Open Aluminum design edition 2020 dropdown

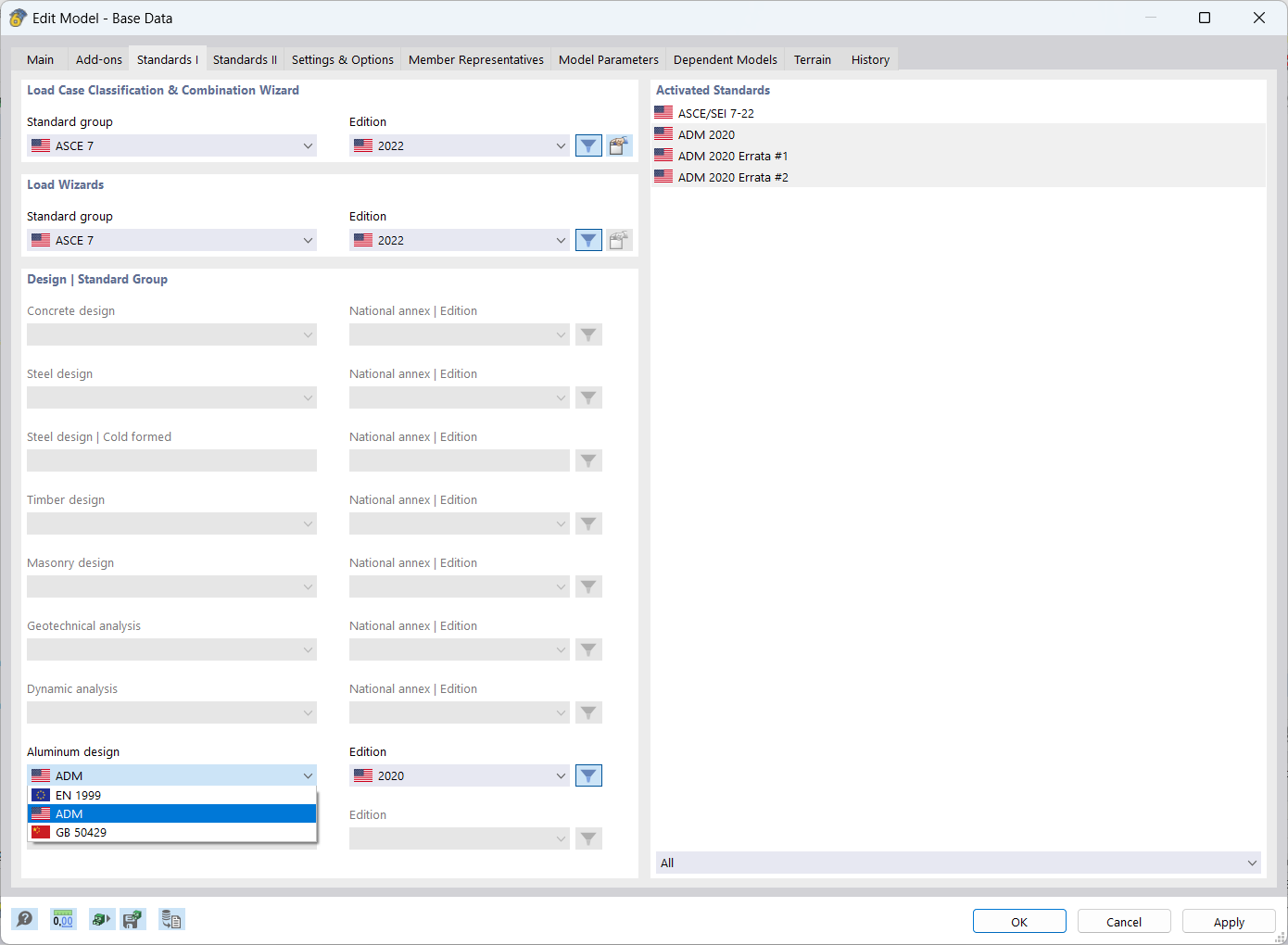pyautogui.click(x=459, y=775)
